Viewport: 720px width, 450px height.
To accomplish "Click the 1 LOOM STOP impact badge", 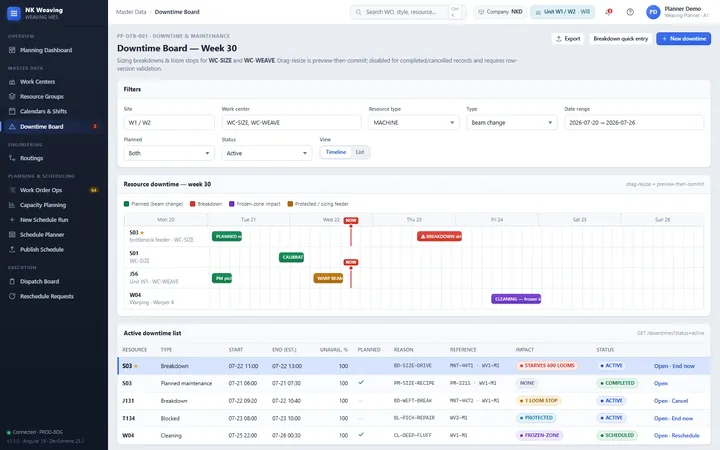I will [539, 400].
